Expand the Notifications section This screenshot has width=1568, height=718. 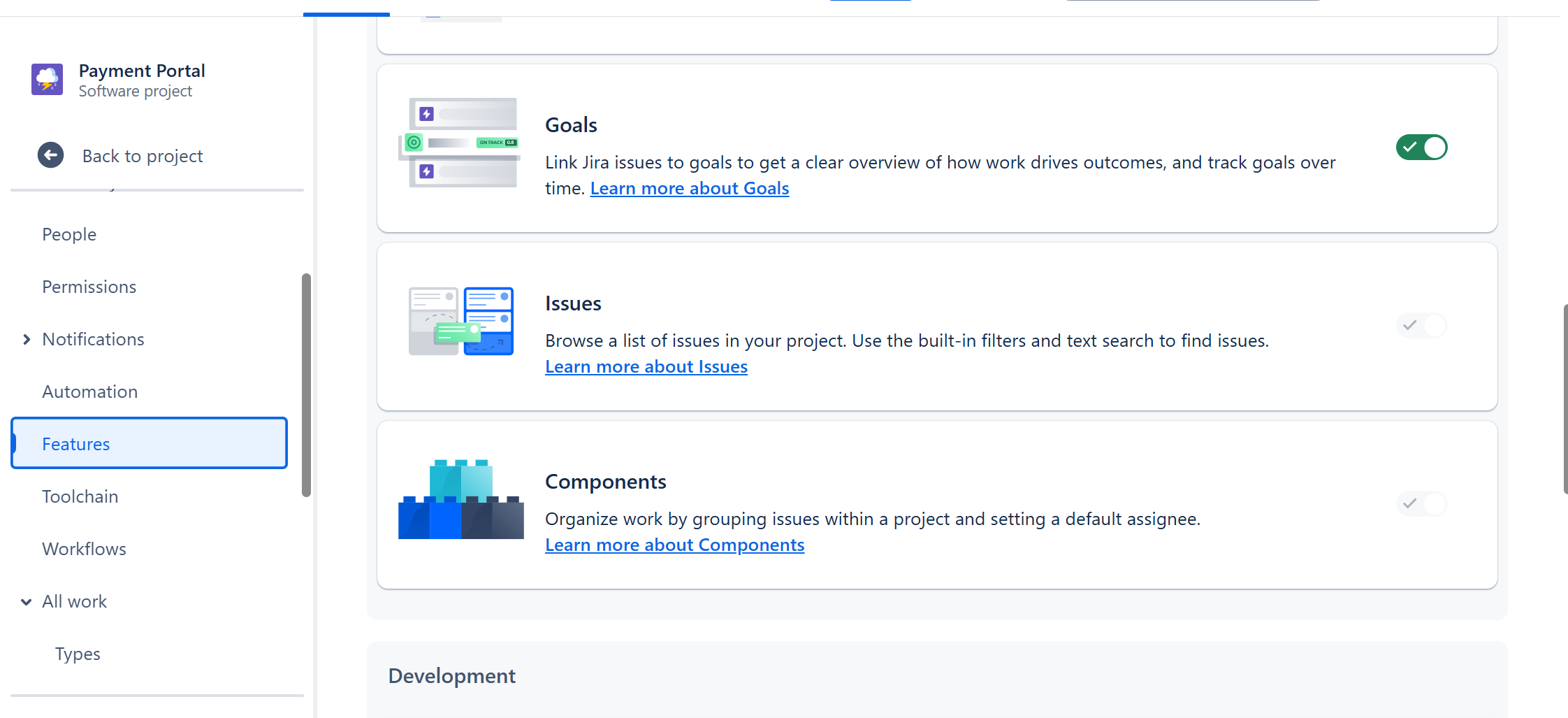point(27,339)
